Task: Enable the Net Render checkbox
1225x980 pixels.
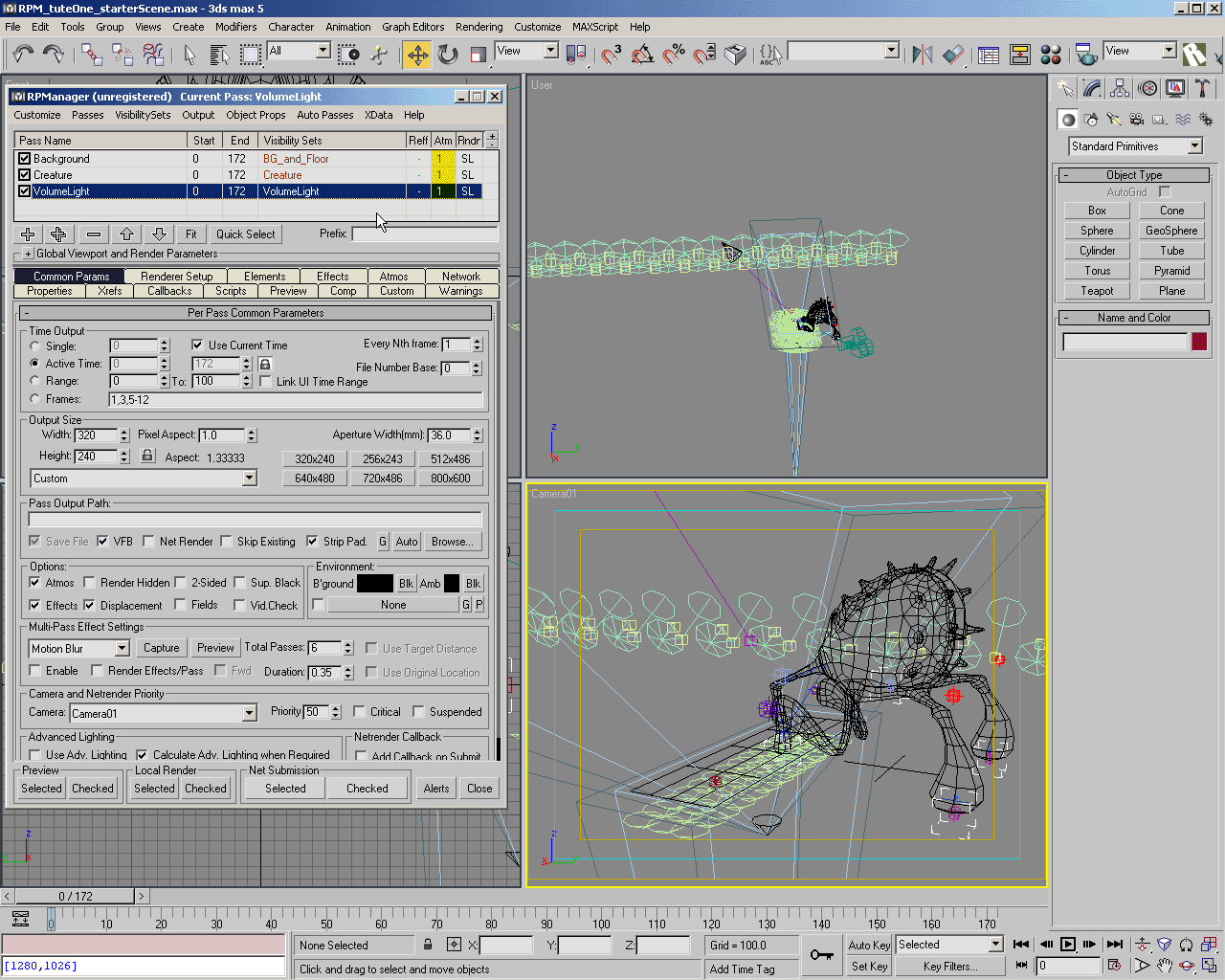Action: point(148,542)
